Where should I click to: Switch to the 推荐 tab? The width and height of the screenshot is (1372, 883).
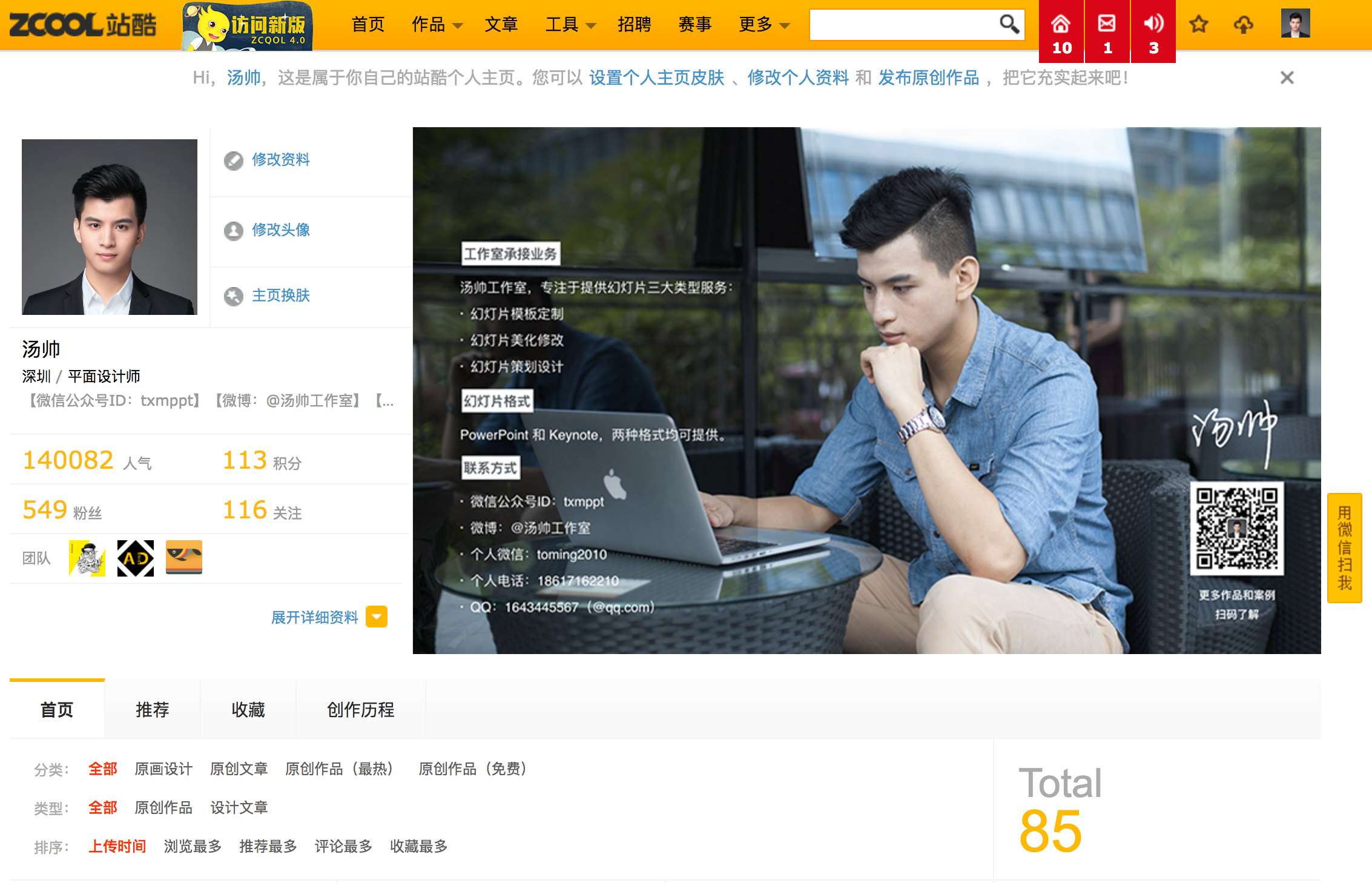(x=152, y=709)
